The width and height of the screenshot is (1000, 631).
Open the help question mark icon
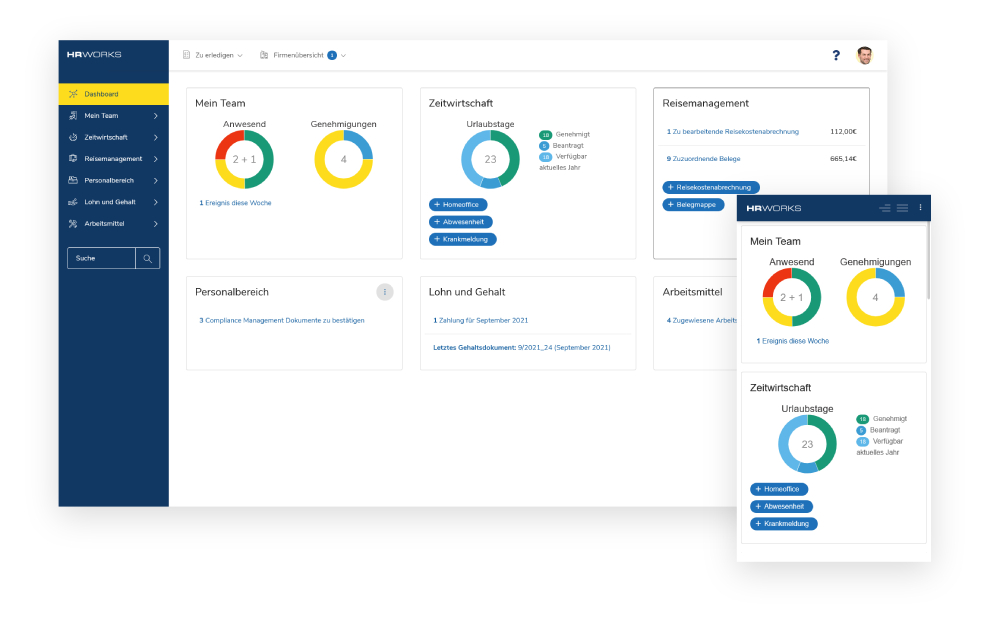[836, 56]
